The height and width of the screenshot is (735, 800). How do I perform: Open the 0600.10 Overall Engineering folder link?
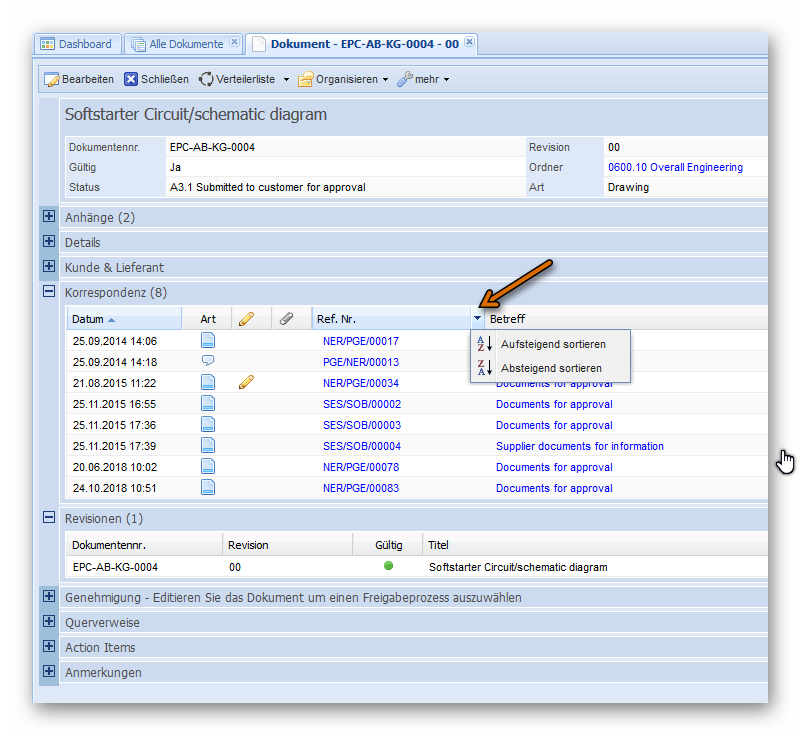click(x=675, y=167)
